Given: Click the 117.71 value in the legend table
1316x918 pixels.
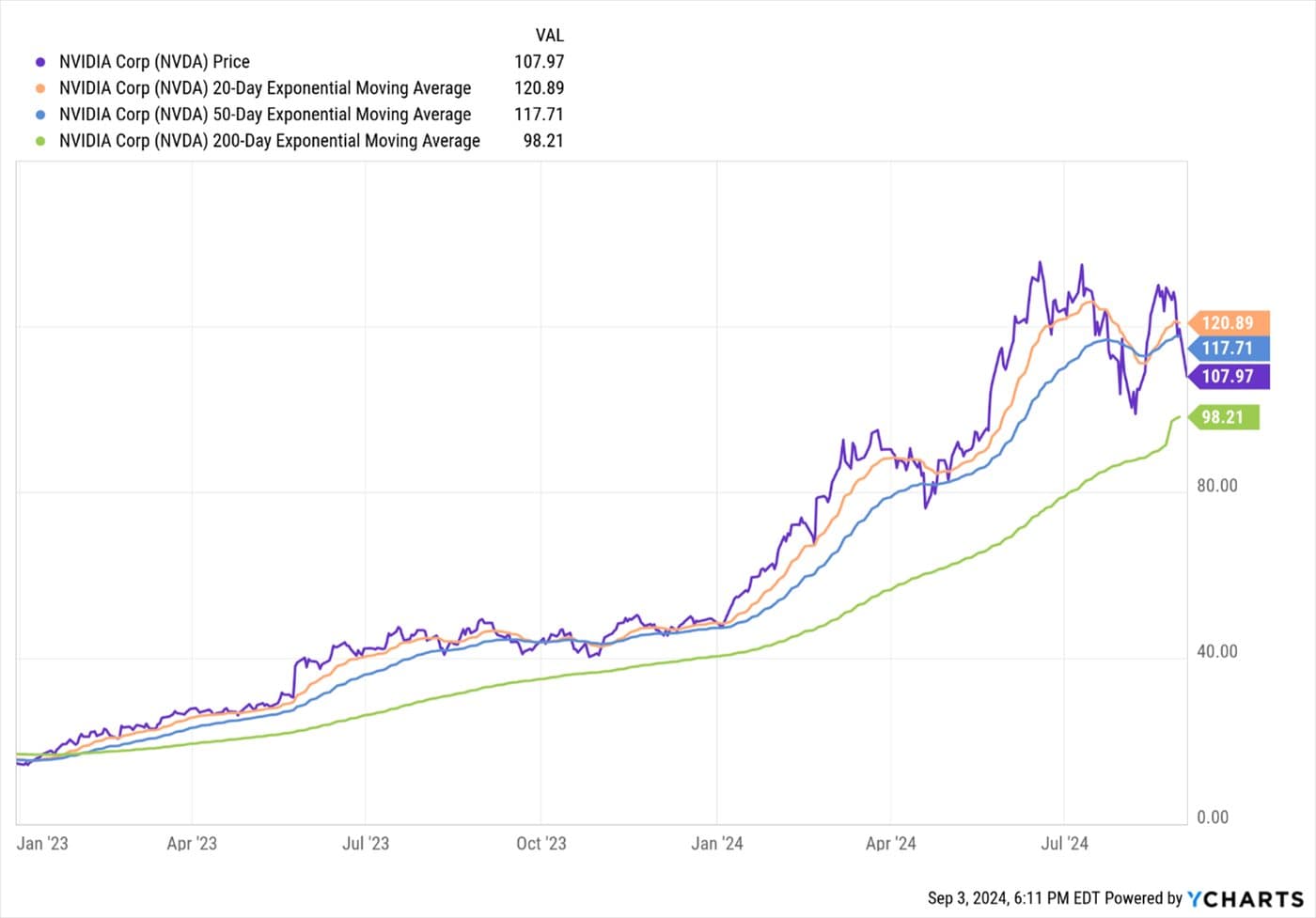Looking at the screenshot, I should pos(539,115).
